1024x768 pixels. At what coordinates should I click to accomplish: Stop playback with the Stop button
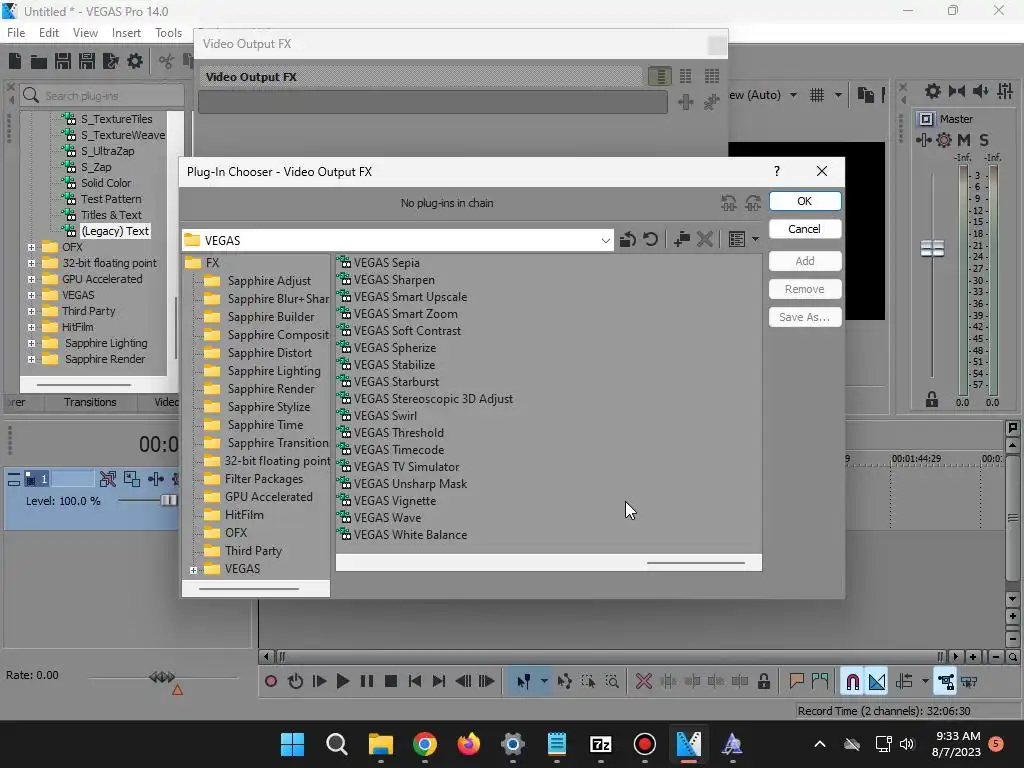[x=391, y=682]
